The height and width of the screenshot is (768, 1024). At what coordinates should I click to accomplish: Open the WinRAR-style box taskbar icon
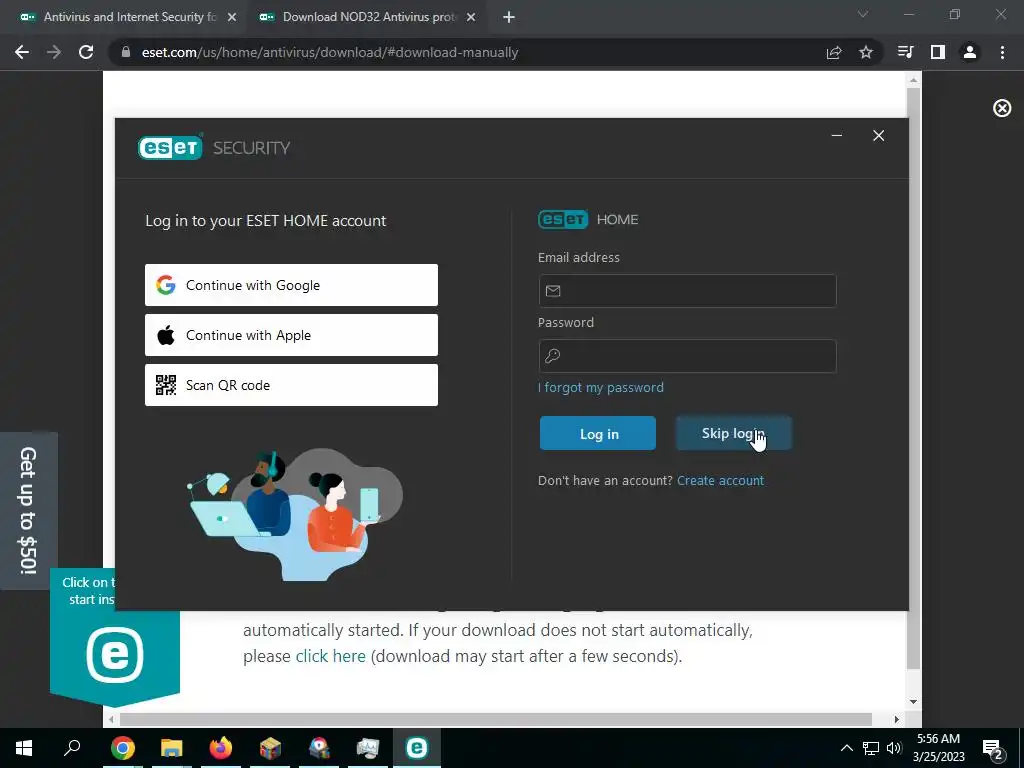270,748
